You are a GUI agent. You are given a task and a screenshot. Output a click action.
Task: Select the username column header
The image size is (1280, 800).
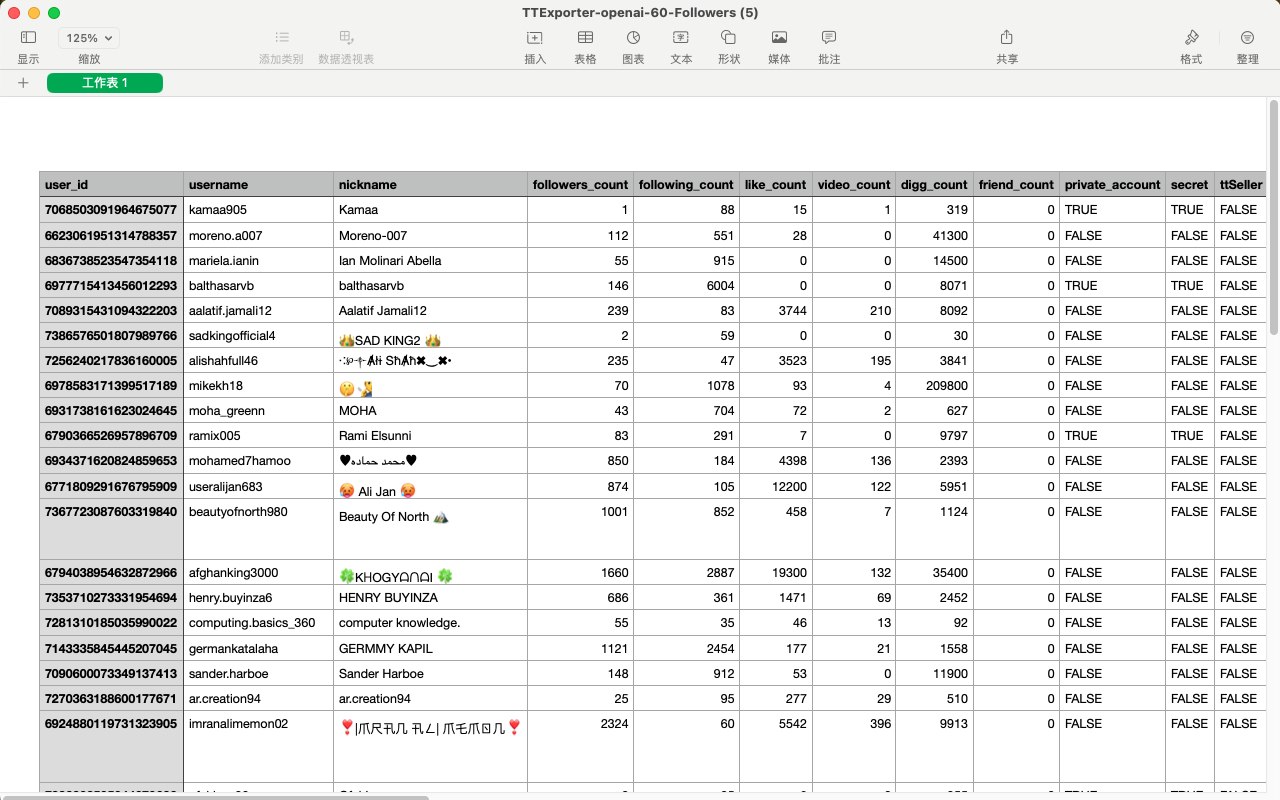point(259,185)
